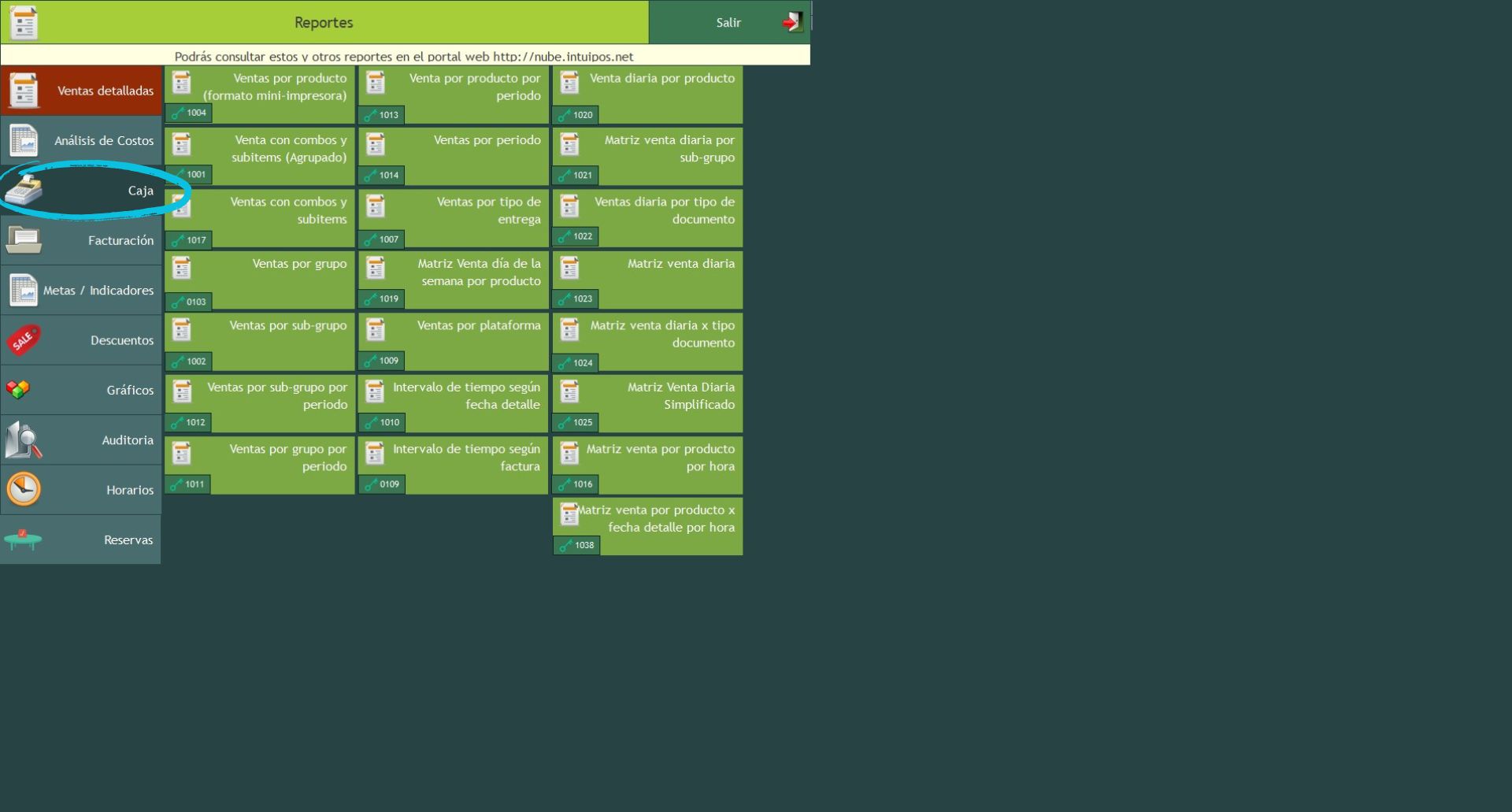Screen dimensions: 1512x812
Task: Open the Ventas por grupo report
Action: point(260,280)
